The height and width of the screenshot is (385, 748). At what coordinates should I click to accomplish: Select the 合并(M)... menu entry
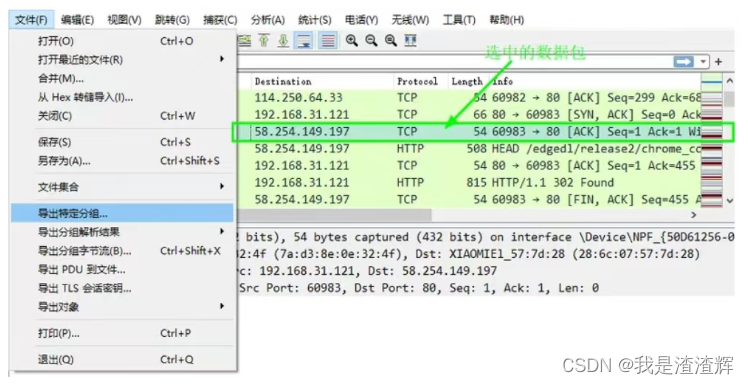pos(123,78)
